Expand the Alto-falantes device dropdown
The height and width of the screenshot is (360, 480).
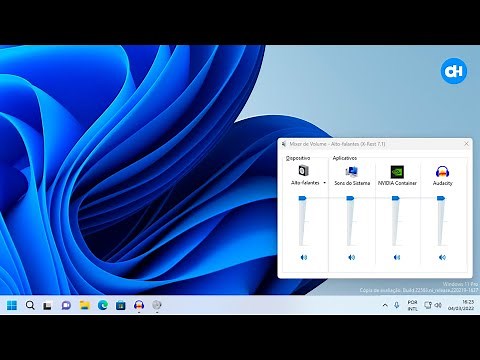pyautogui.click(x=324, y=183)
